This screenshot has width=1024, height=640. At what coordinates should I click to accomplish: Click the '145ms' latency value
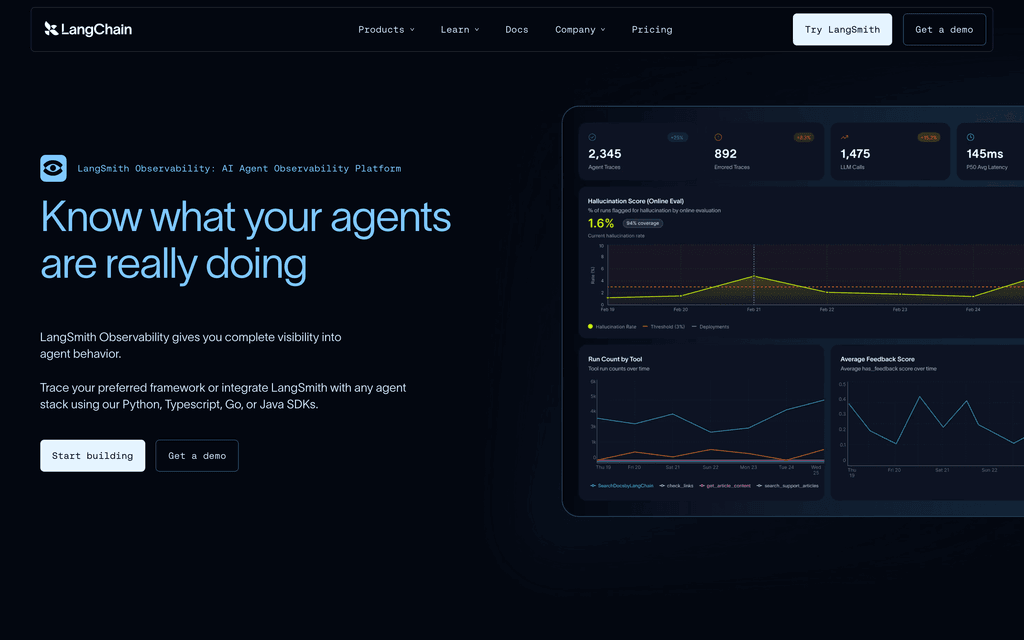(985, 154)
